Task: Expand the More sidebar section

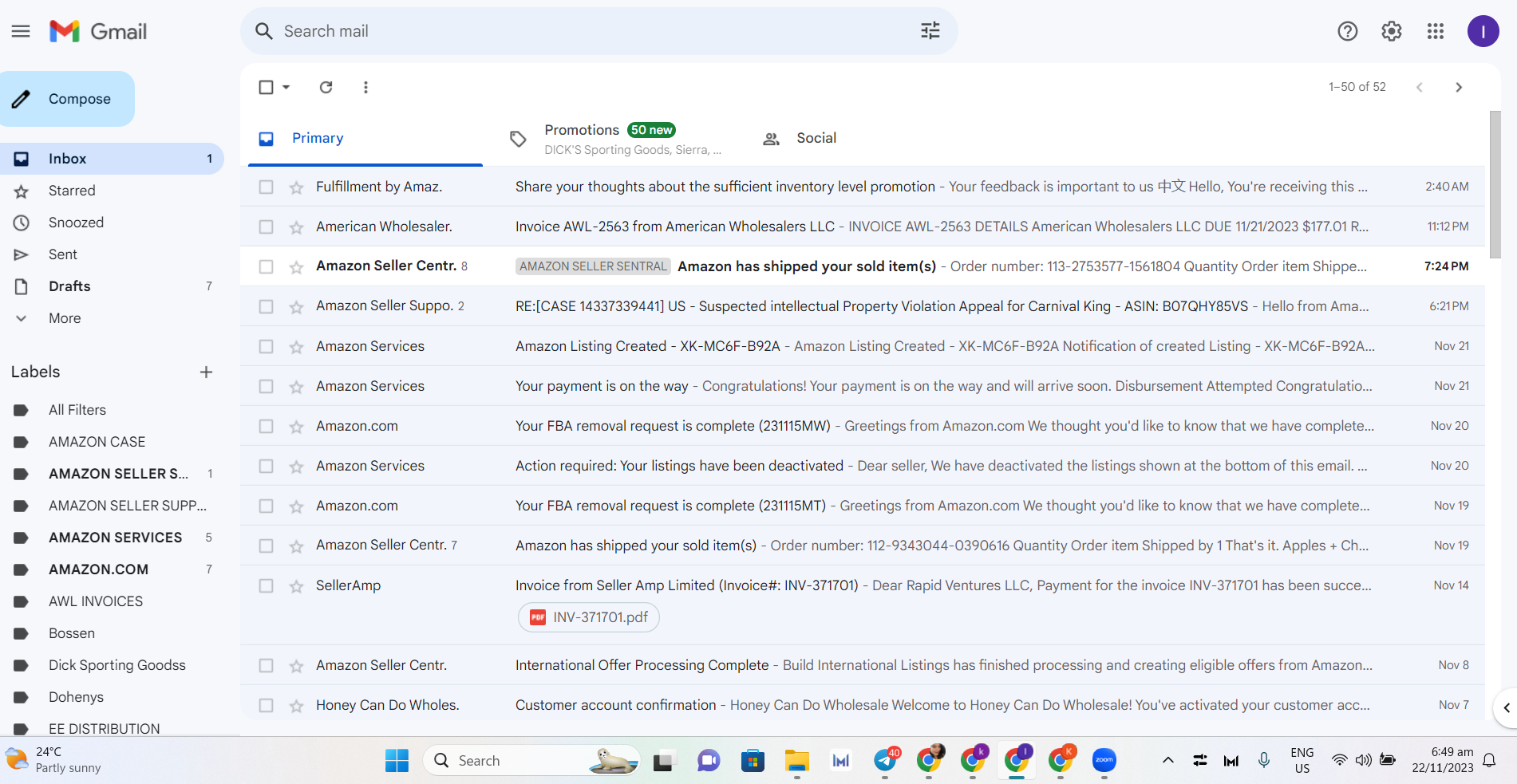Action: [64, 318]
